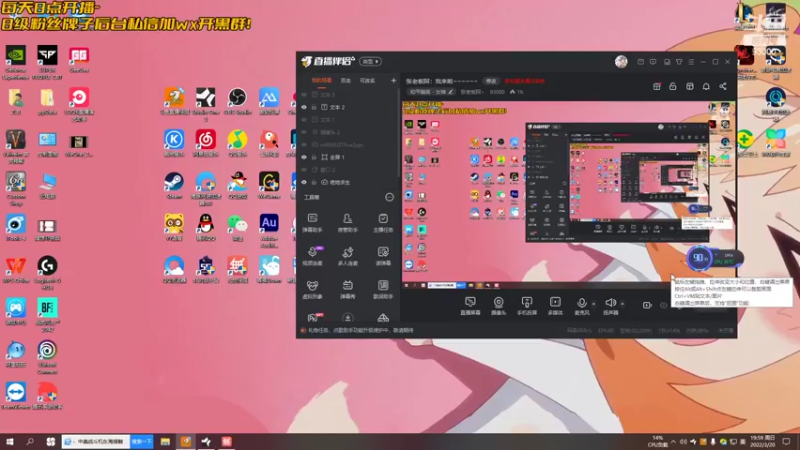Open the notification bell
Image resolution: width=800 pixels, height=450 pixels.
pos(706,86)
